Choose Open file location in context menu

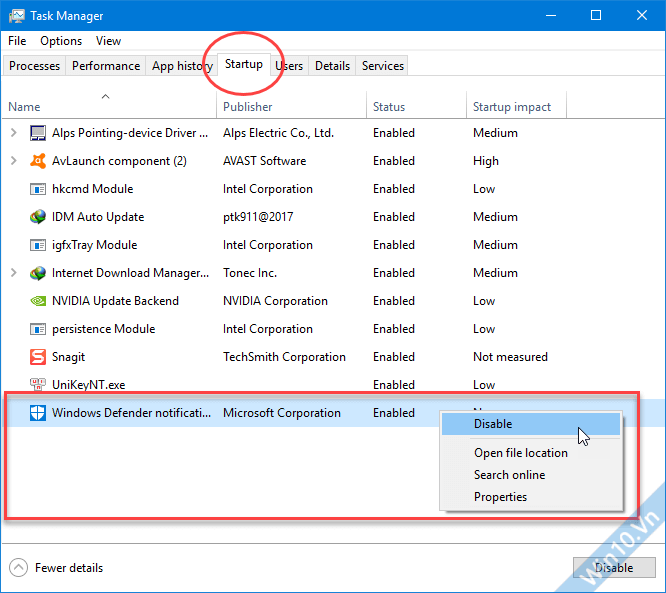[531, 453]
